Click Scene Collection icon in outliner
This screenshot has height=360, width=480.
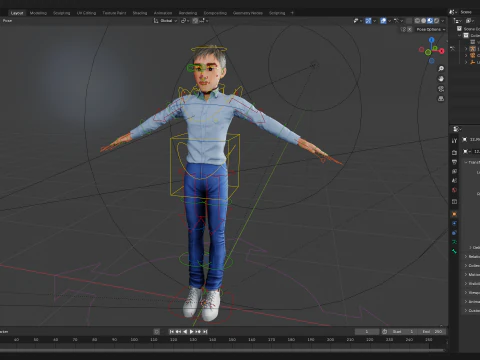[x=459, y=29]
